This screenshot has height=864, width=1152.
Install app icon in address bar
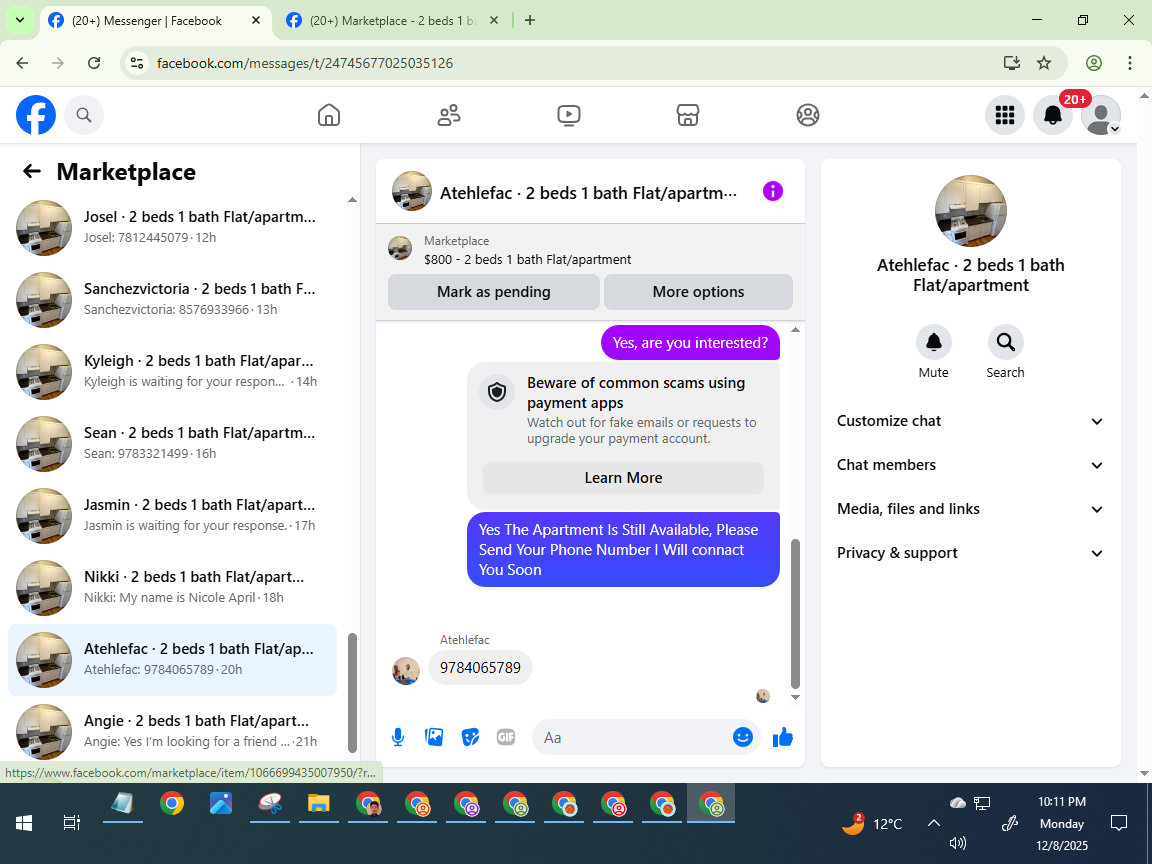(1012, 63)
